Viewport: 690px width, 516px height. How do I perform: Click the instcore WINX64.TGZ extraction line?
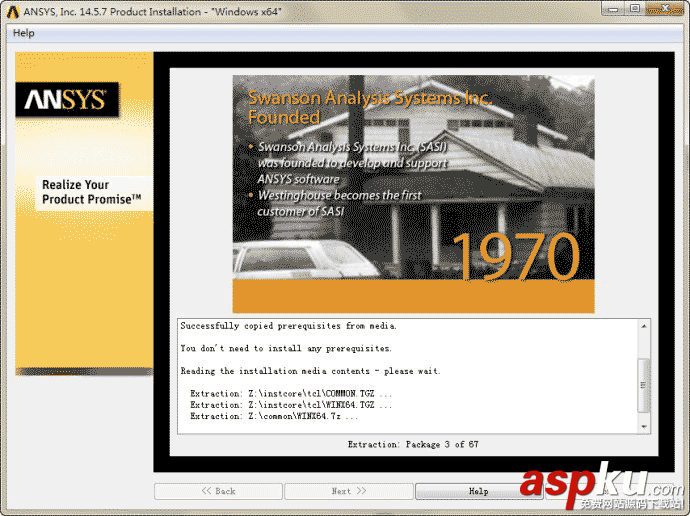pos(290,405)
